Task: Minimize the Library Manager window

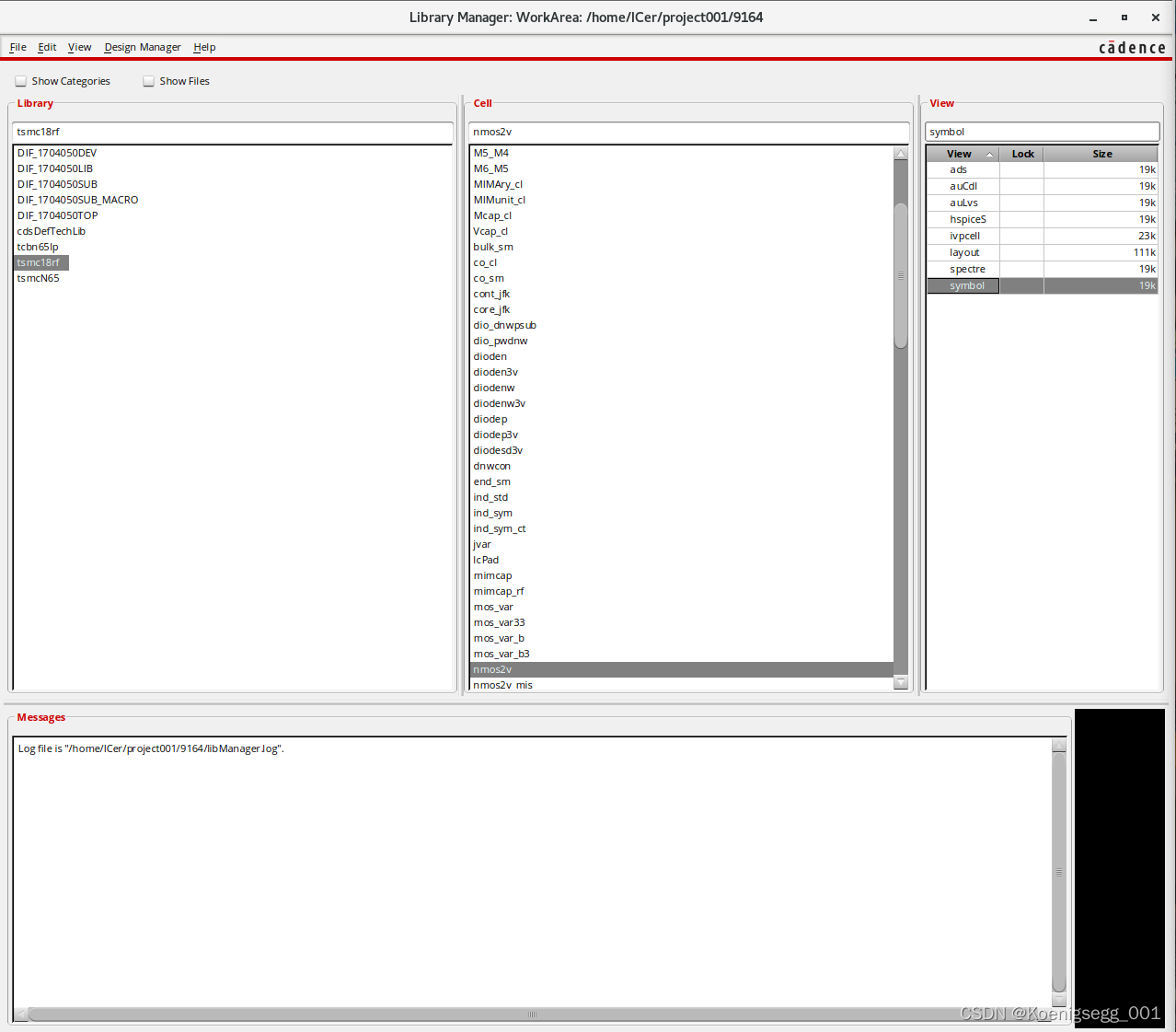Action: (x=1093, y=17)
